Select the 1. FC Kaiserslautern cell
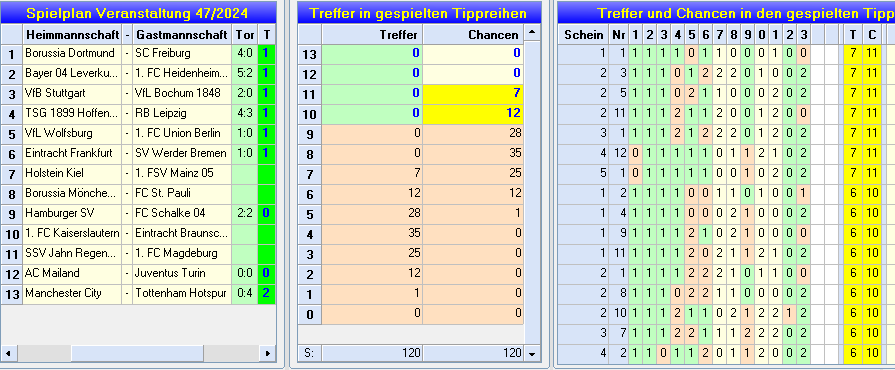895x370 pixels. 72,234
